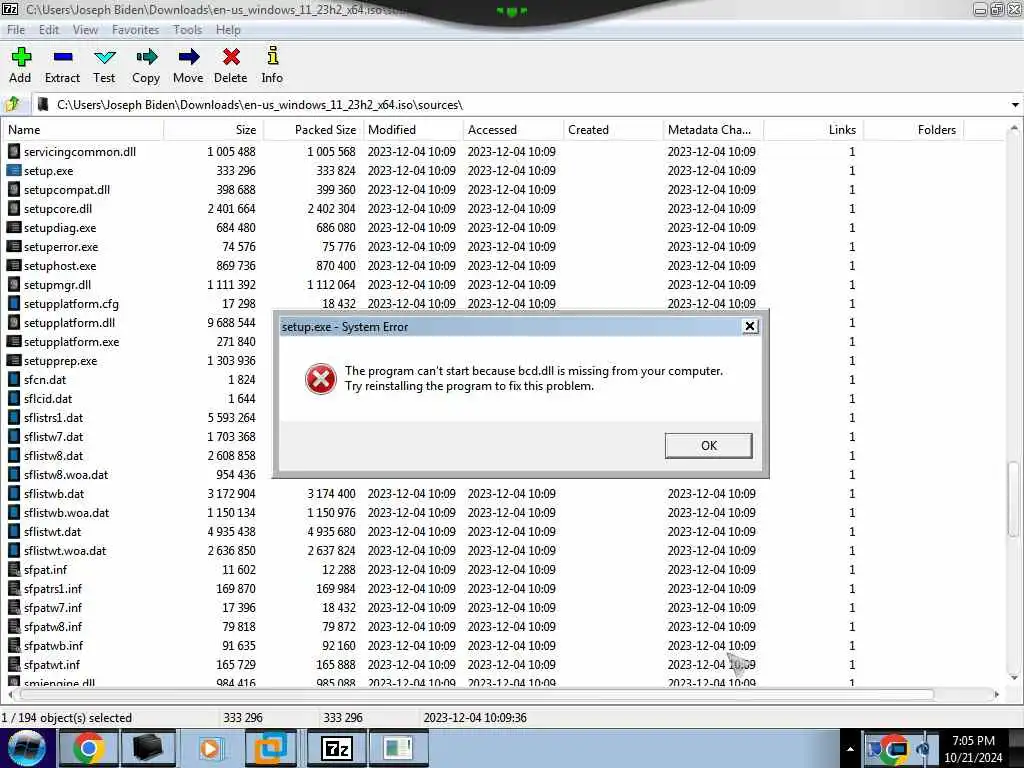Sort by the Accessed column header
This screenshot has height=768, width=1024.
pyautogui.click(x=513, y=129)
